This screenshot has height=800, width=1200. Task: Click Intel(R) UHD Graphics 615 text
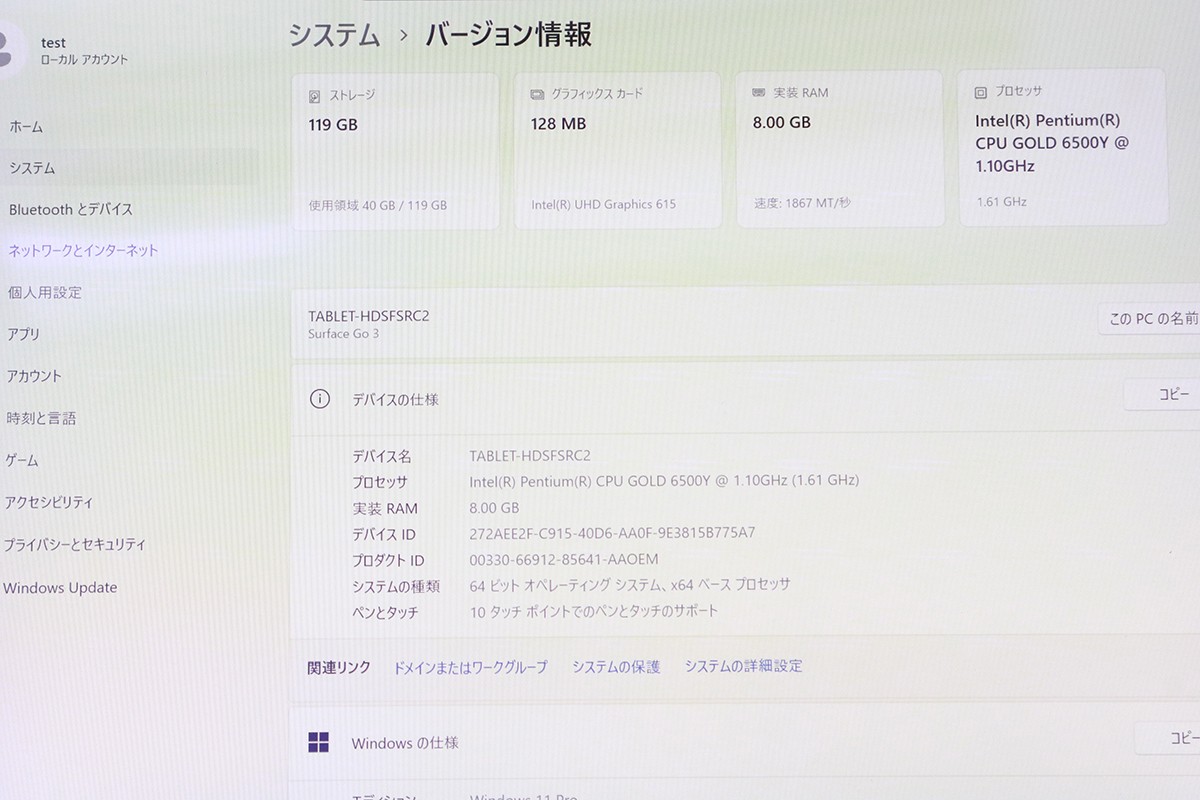(x=603, y=204)
